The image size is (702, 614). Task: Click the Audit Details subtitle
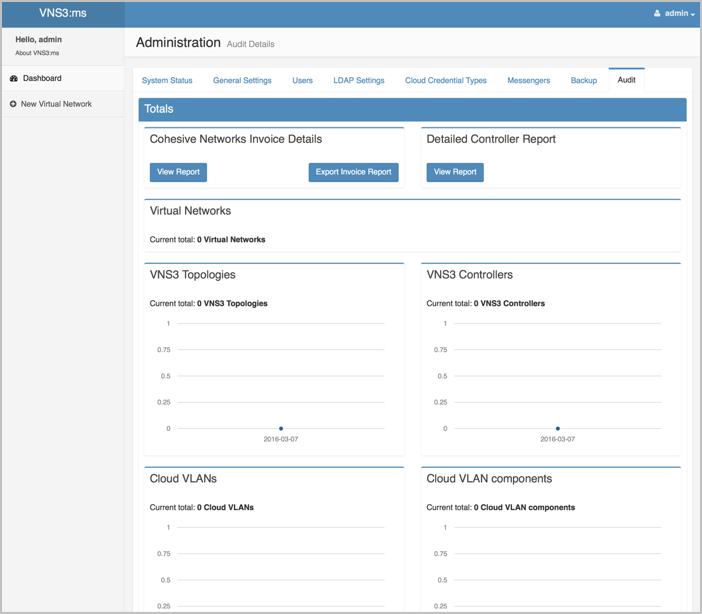[x=250, y=44]
